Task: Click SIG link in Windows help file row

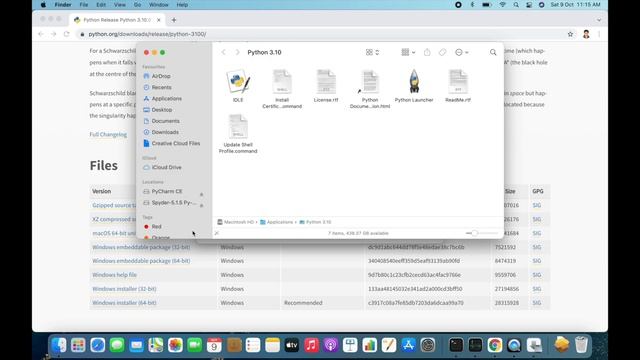Action: 537,275
